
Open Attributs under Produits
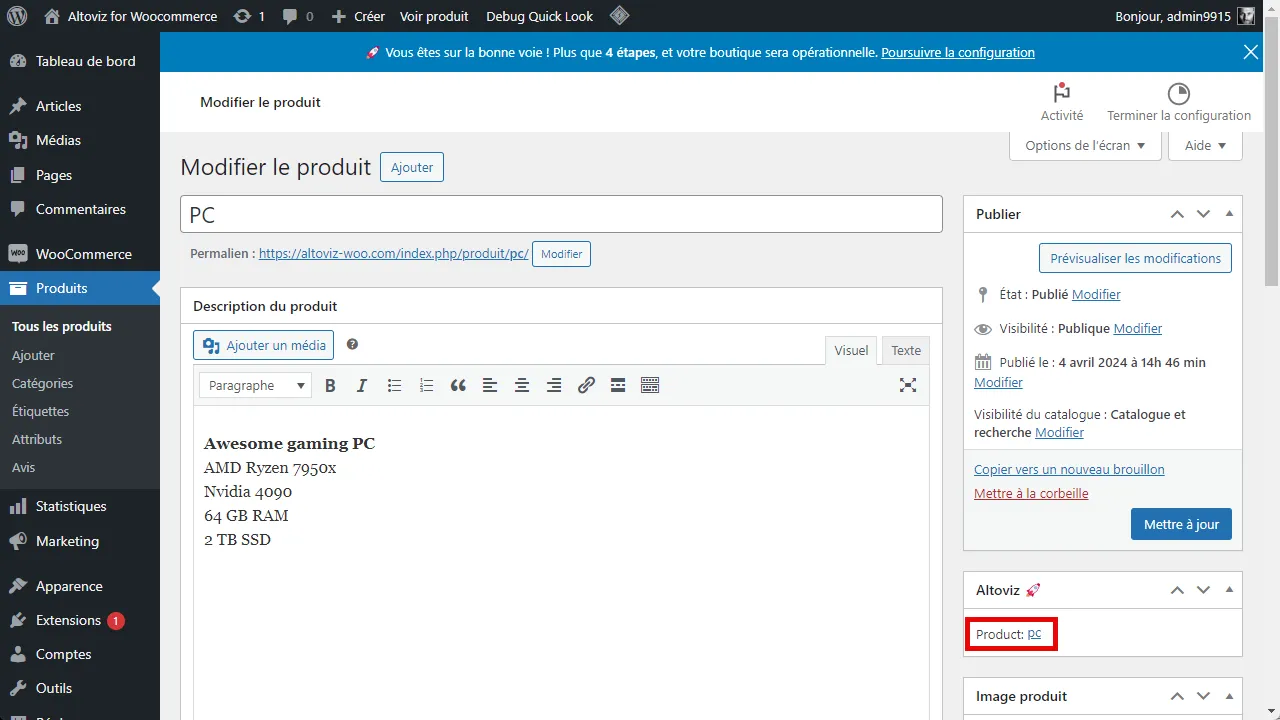pyautogui.click(x=37, y=439)
